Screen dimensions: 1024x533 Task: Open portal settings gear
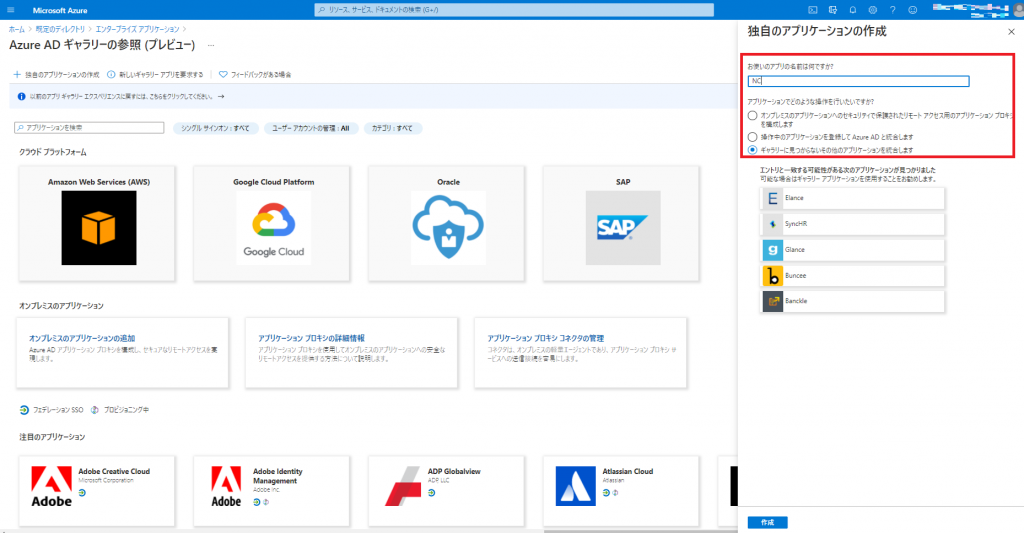(872, 10)
